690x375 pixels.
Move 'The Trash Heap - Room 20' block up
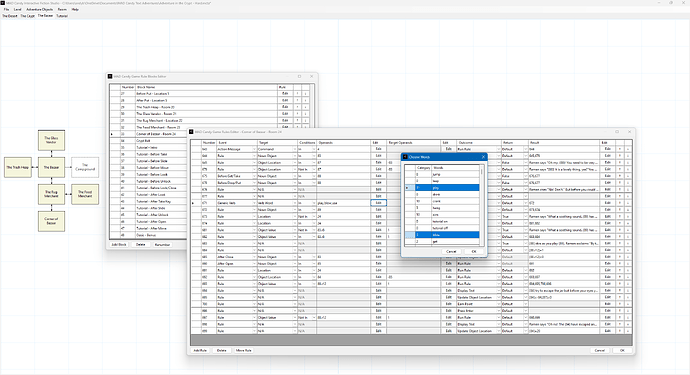click(x=297, y=107)
